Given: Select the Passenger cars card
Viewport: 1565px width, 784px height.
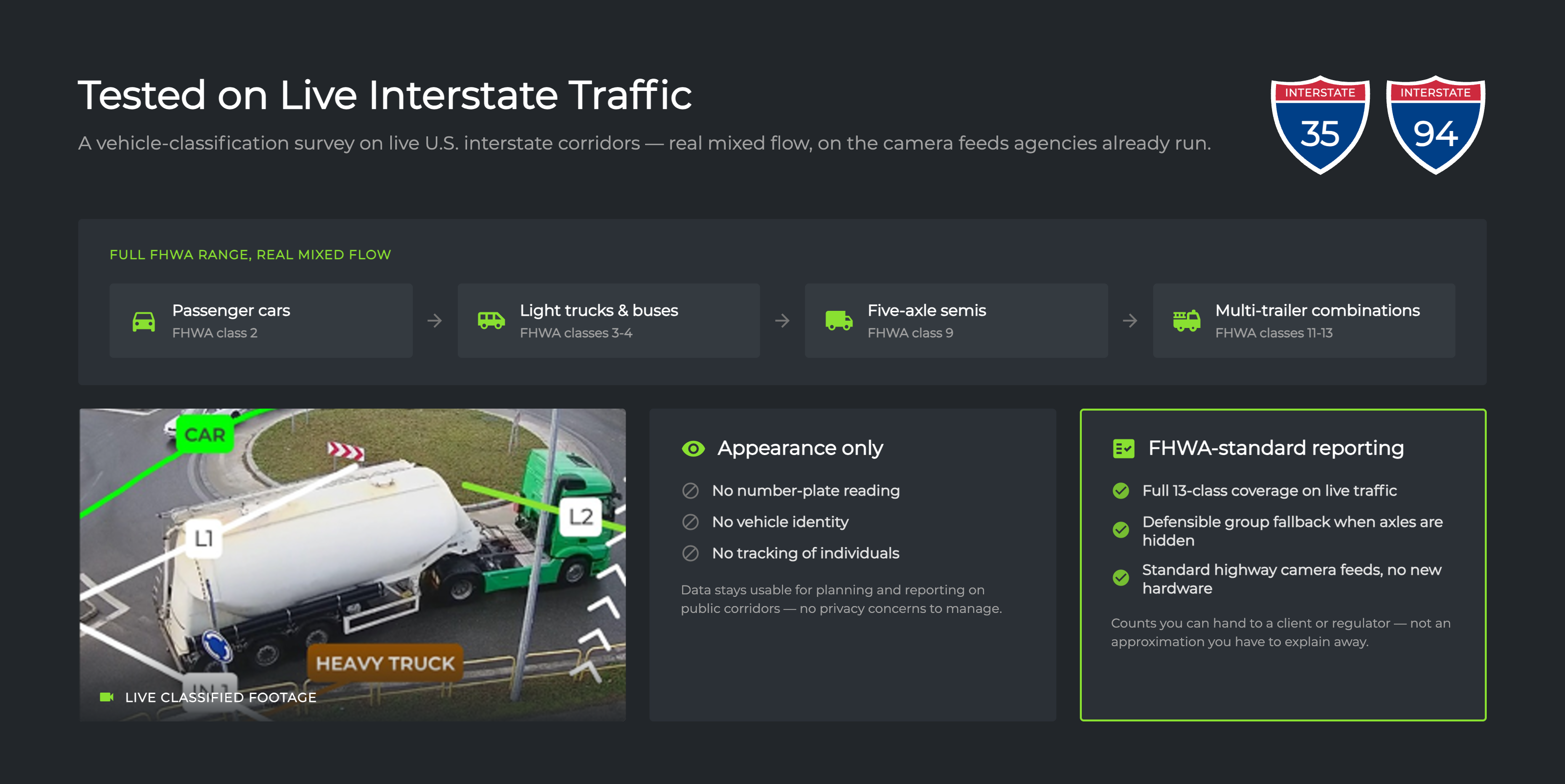Looking at the screenshot, I should 261,321.
